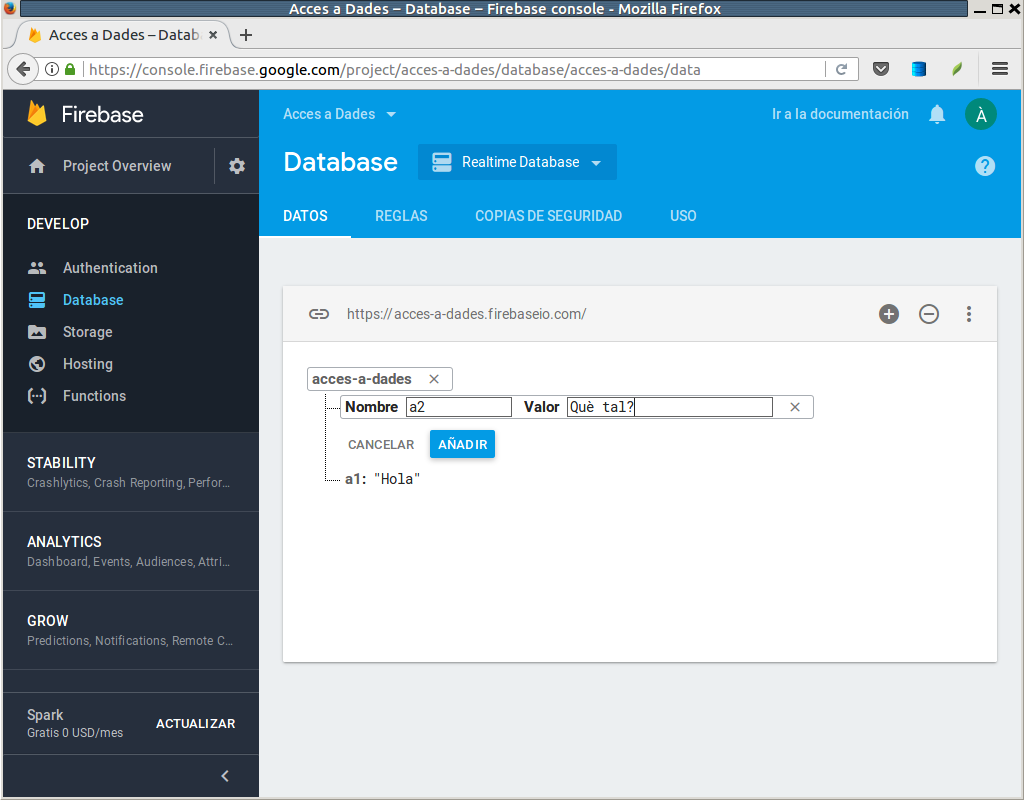The width and height of the screenshot is (1024, 800).
Task: Open the notifications bell
Action: point(937,114)
